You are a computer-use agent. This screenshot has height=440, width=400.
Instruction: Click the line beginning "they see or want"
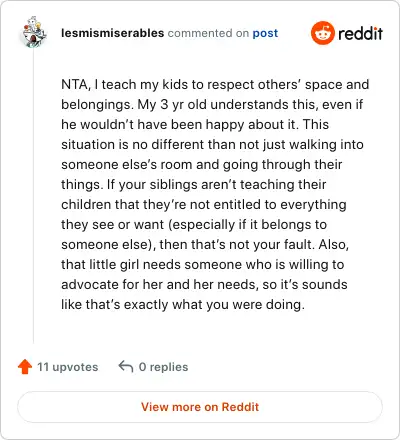[194, 225]
